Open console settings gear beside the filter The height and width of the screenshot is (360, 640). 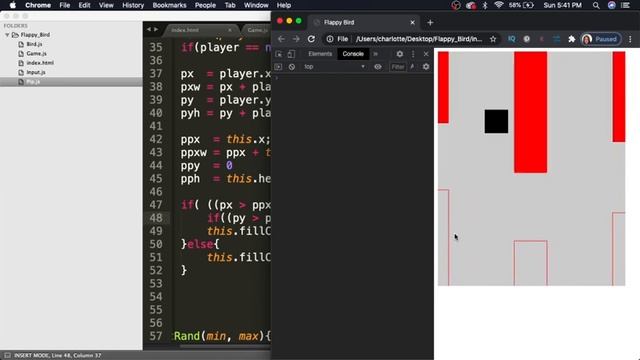click(426, 67)
